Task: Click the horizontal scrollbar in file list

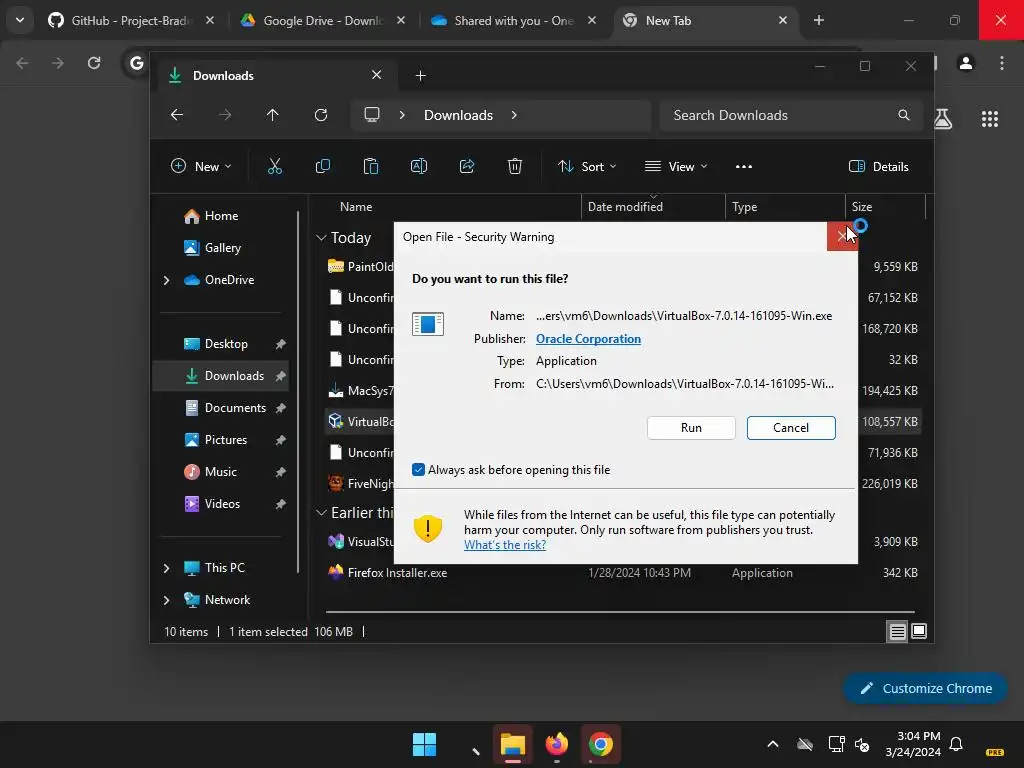Action: coord(620,613)
